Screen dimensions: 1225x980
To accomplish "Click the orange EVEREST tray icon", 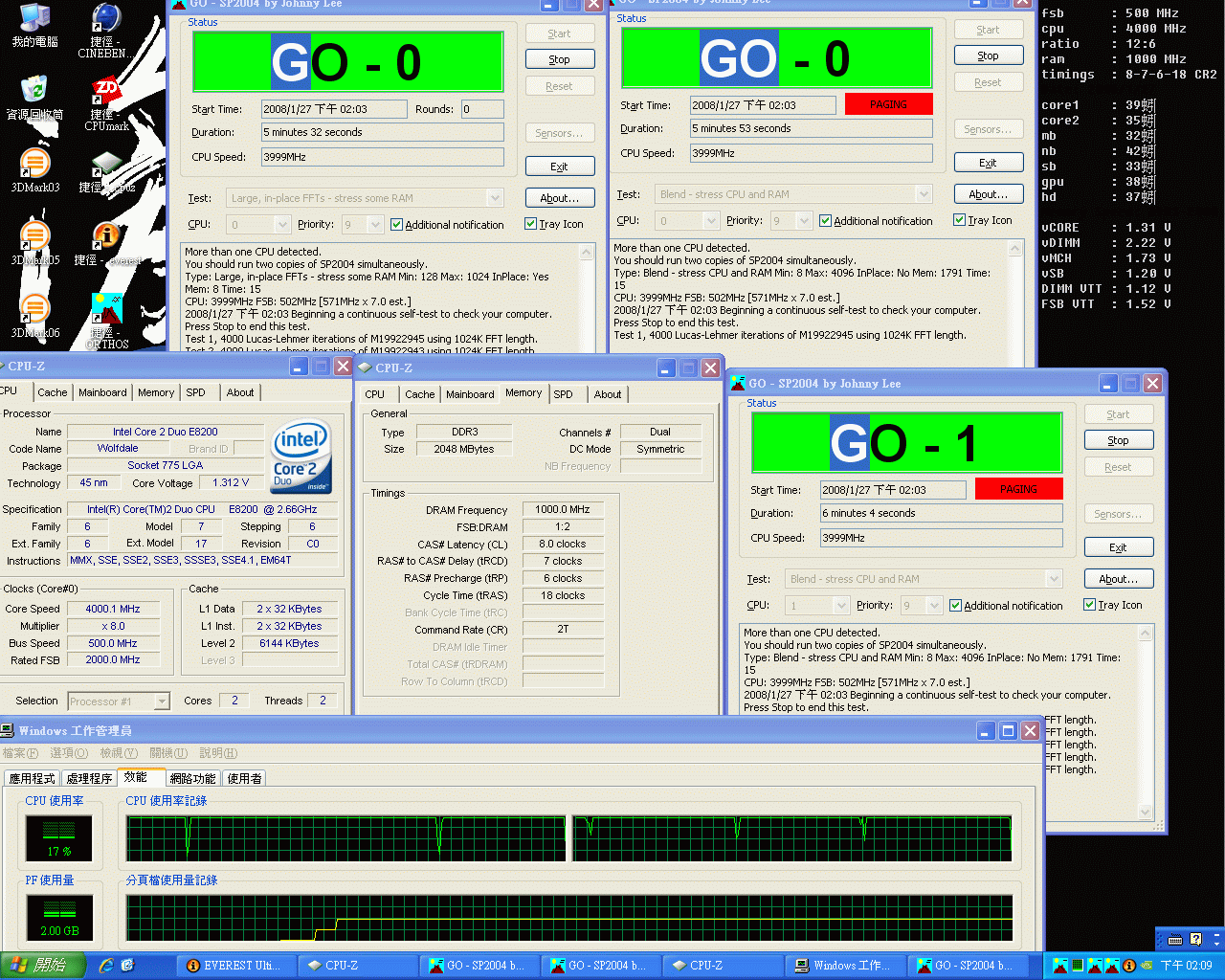I will click(1128, 966).
